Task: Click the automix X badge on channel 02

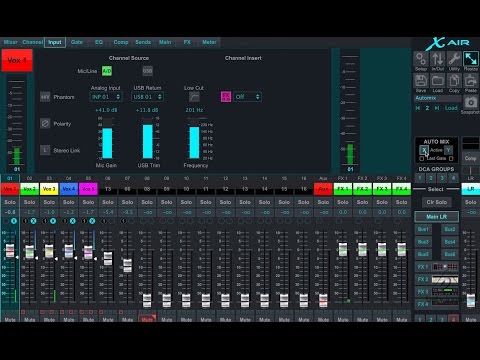Action: pyautogui.click(x=33, y=221)
